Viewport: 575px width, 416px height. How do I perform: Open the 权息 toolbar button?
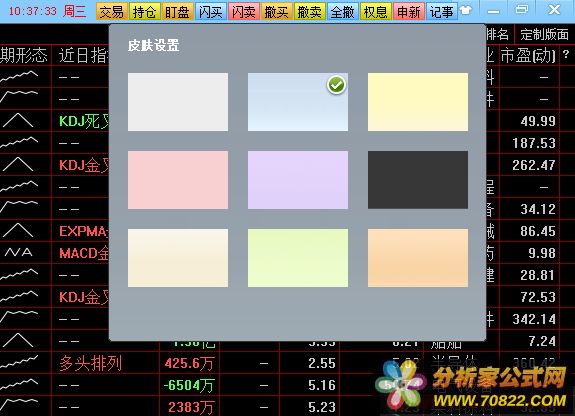point(376,12)
